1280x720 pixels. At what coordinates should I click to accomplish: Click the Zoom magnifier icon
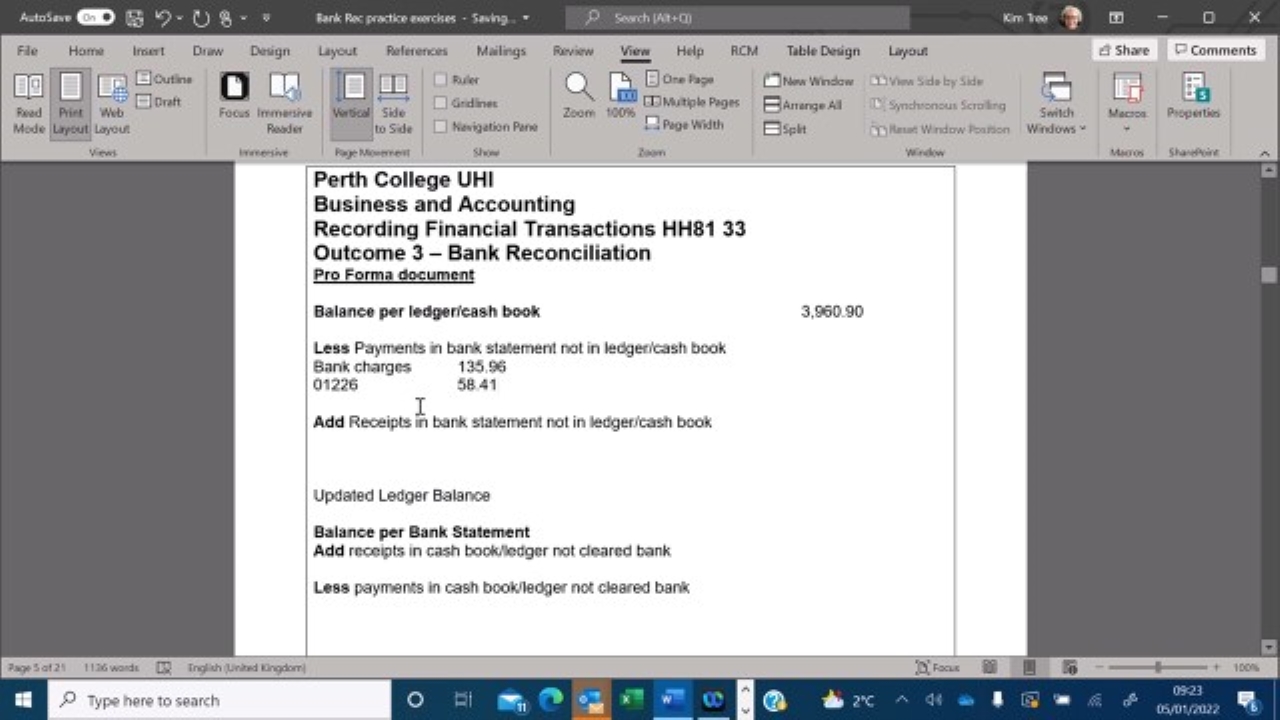point(578,95)
